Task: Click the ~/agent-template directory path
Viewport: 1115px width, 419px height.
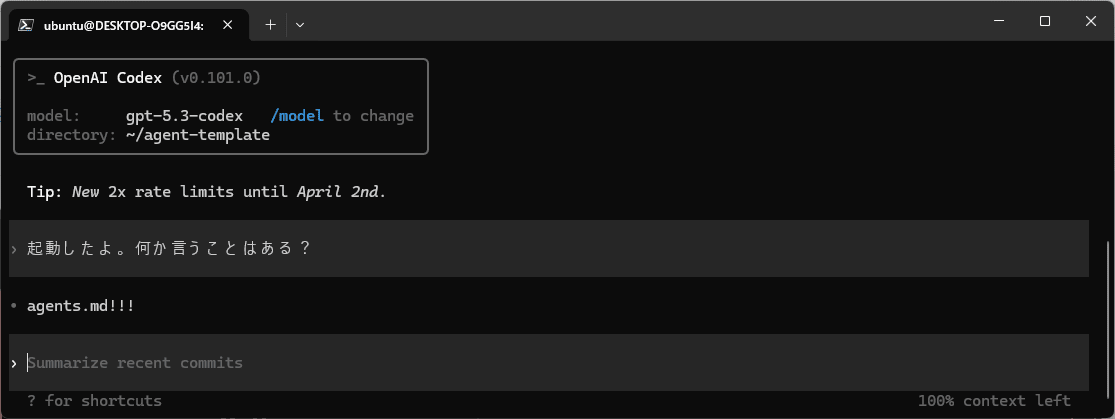Action: (x=198, y=135)
